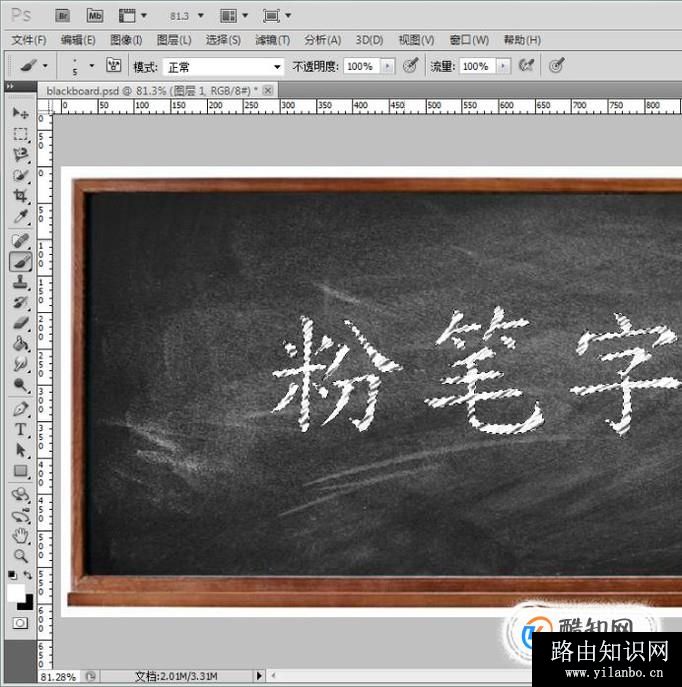Enable airbrush mode next to flow
Image resolution: width=682 pixels, height=687 pixels.
pyautogui.click(x=527, y=66)
